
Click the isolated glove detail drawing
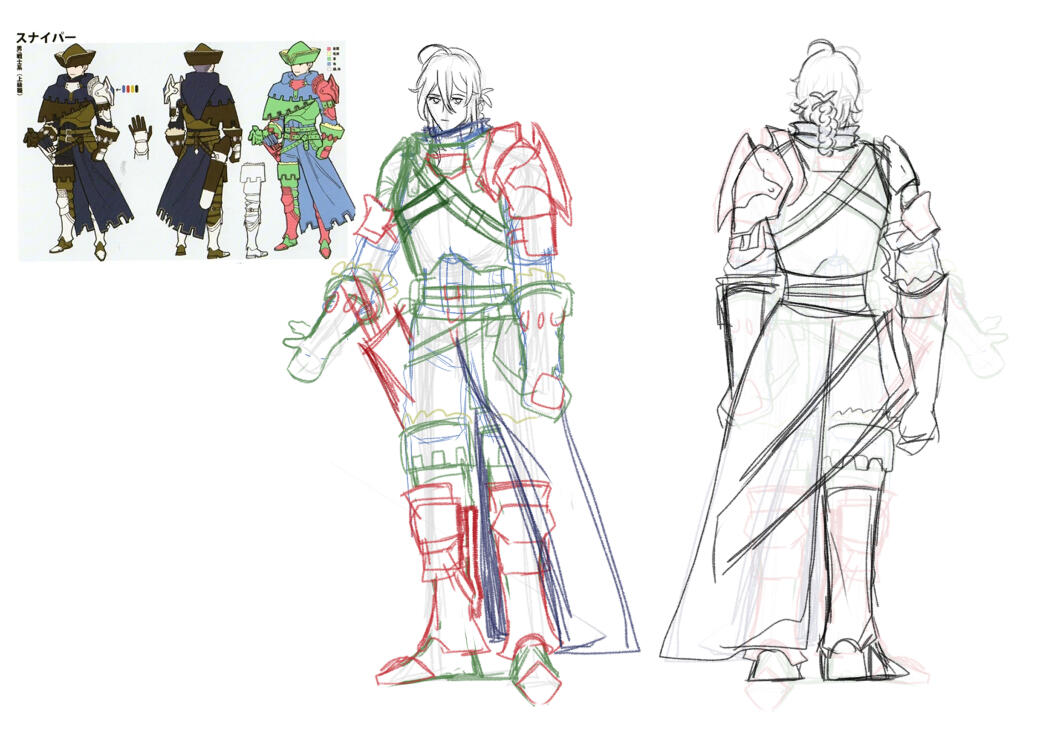[138, 130]
